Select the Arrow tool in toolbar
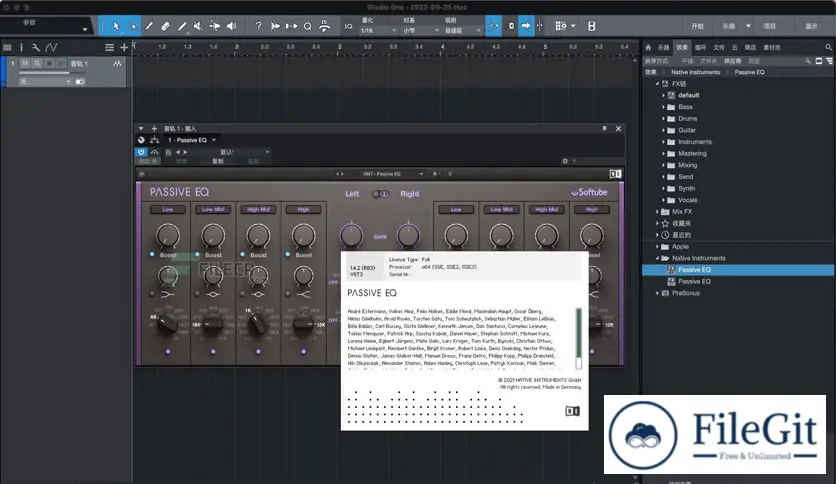 pos(116,26)
